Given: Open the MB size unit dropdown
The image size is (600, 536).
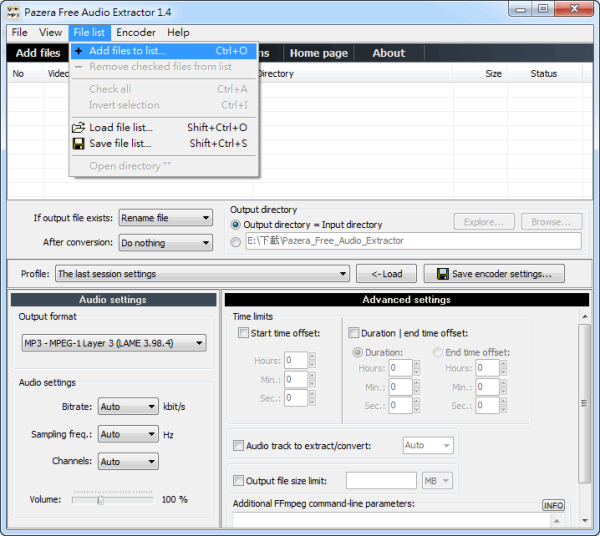Looking at the screenshot, I should (x=437, y=481).
